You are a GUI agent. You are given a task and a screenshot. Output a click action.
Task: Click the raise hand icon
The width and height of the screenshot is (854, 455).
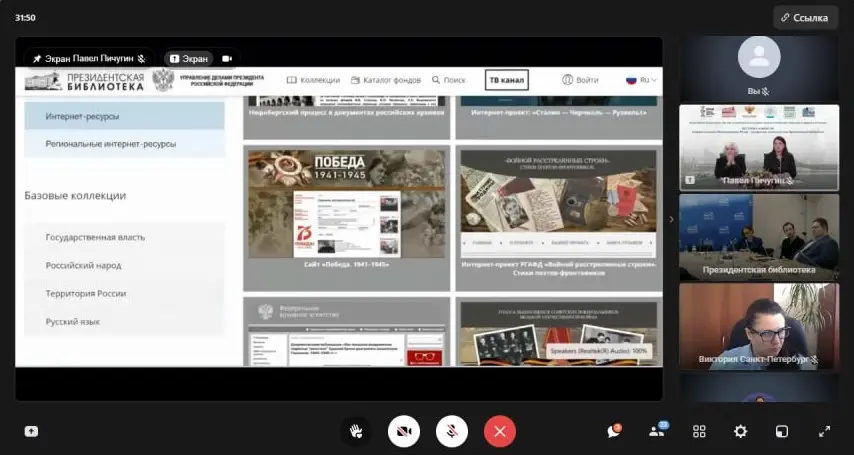tap(354, 431)
